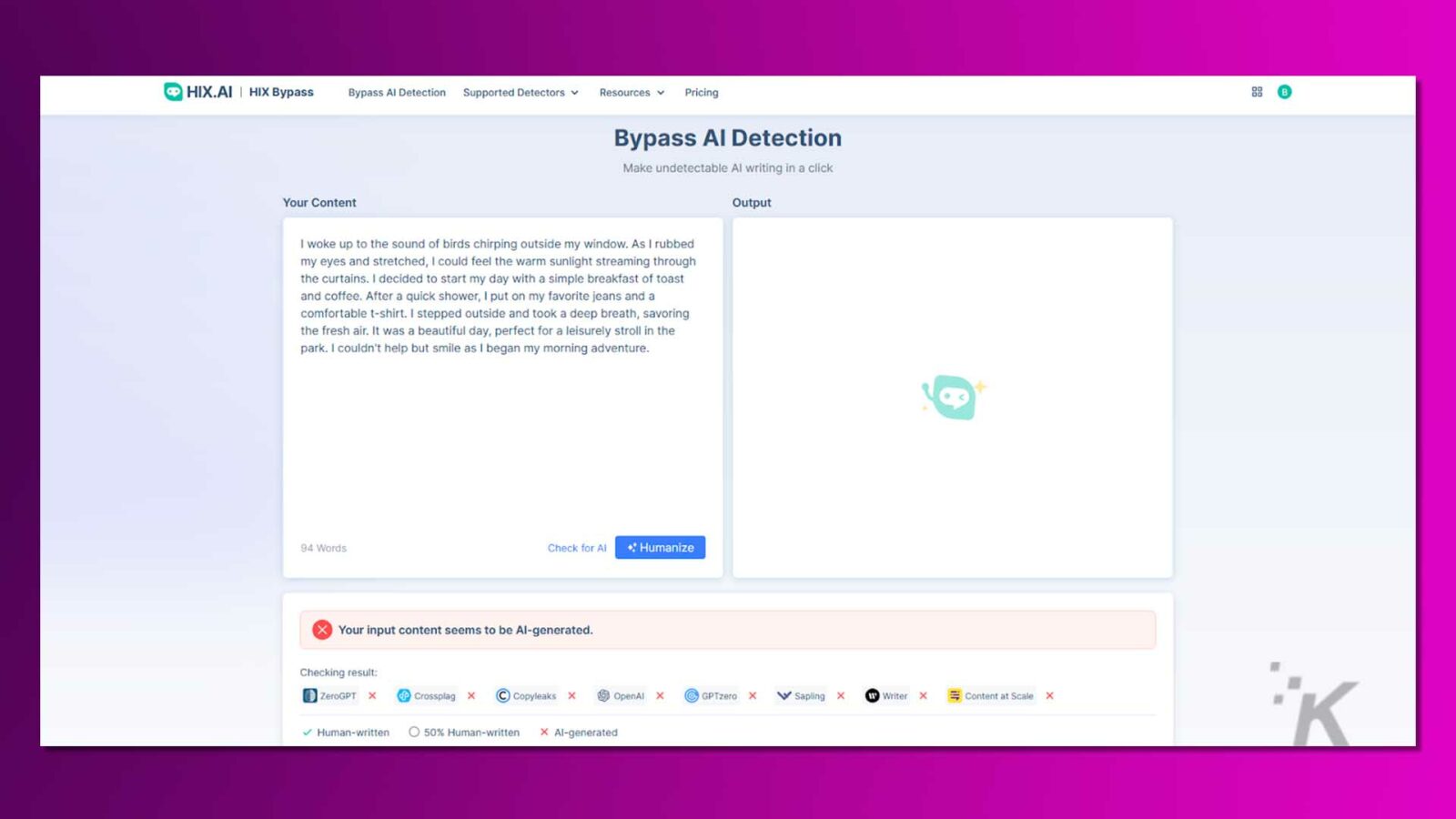The width and height of the screenshot is (1456, 819).
Task: Open the Bypass AI Detection nav item
Action: coord(397,93)
